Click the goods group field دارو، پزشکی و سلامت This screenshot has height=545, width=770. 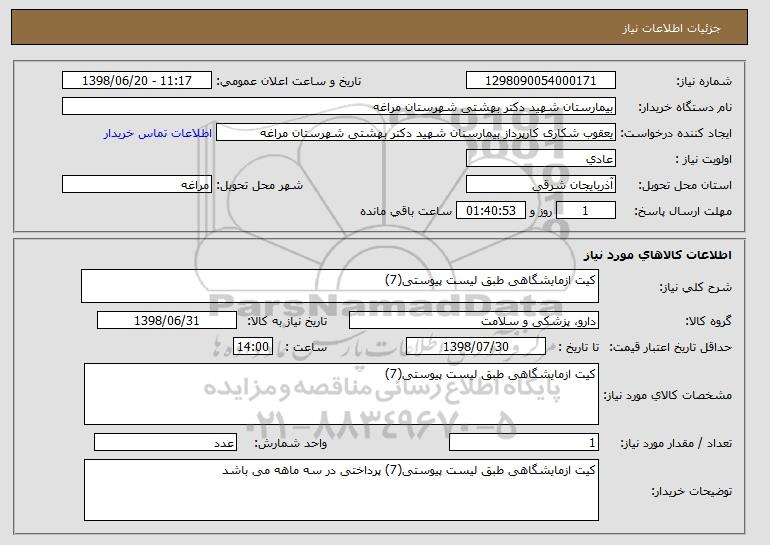pyautogui.click(x=474, y=321)
